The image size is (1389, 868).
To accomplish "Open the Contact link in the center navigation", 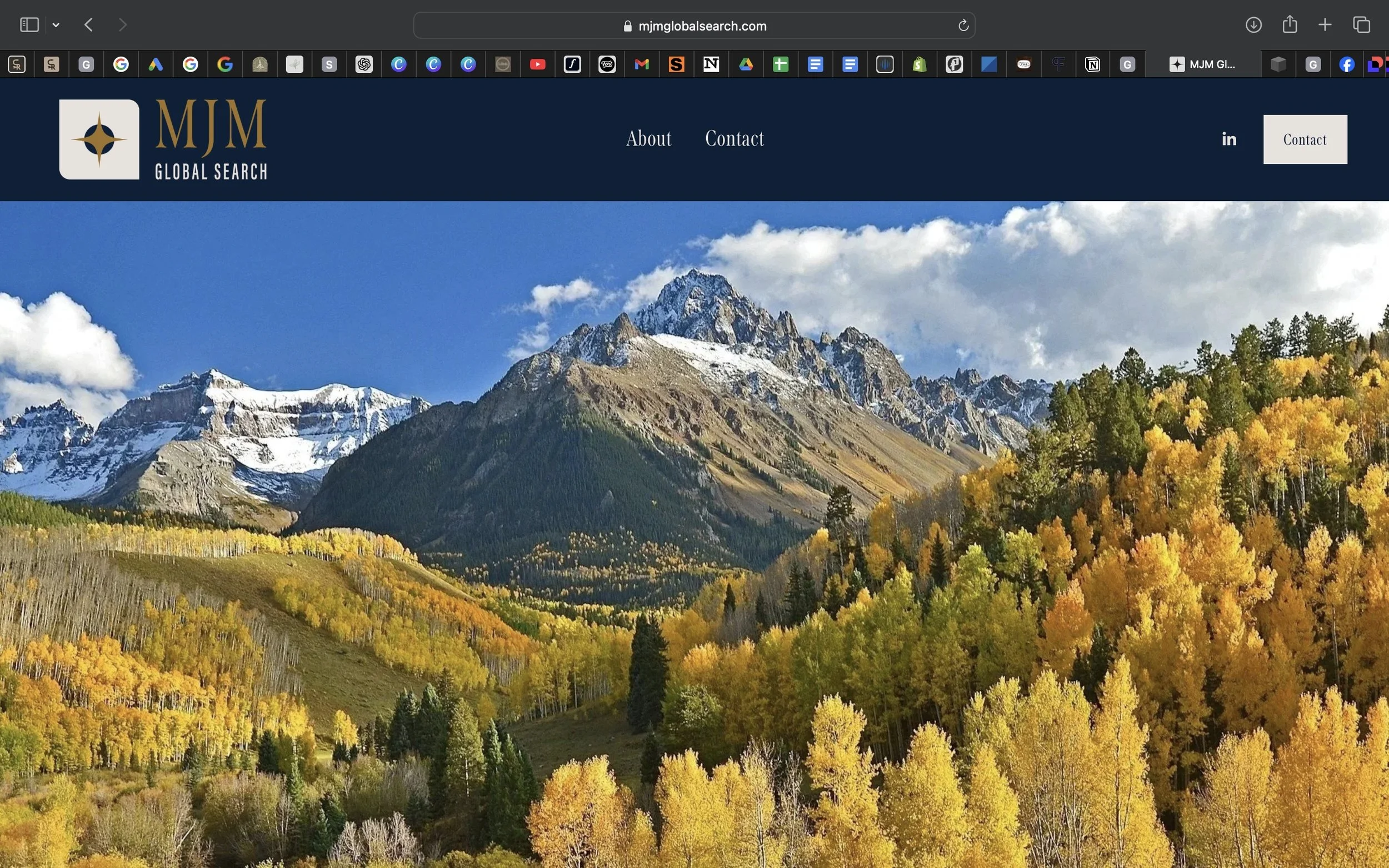I will pyautogui.click(x=735, y=138).
